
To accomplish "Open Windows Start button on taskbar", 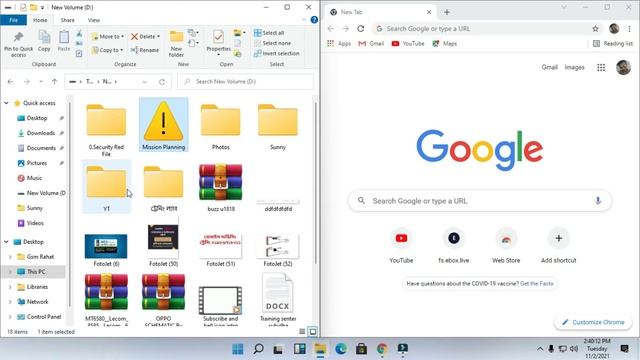I will tap(238, 349).
